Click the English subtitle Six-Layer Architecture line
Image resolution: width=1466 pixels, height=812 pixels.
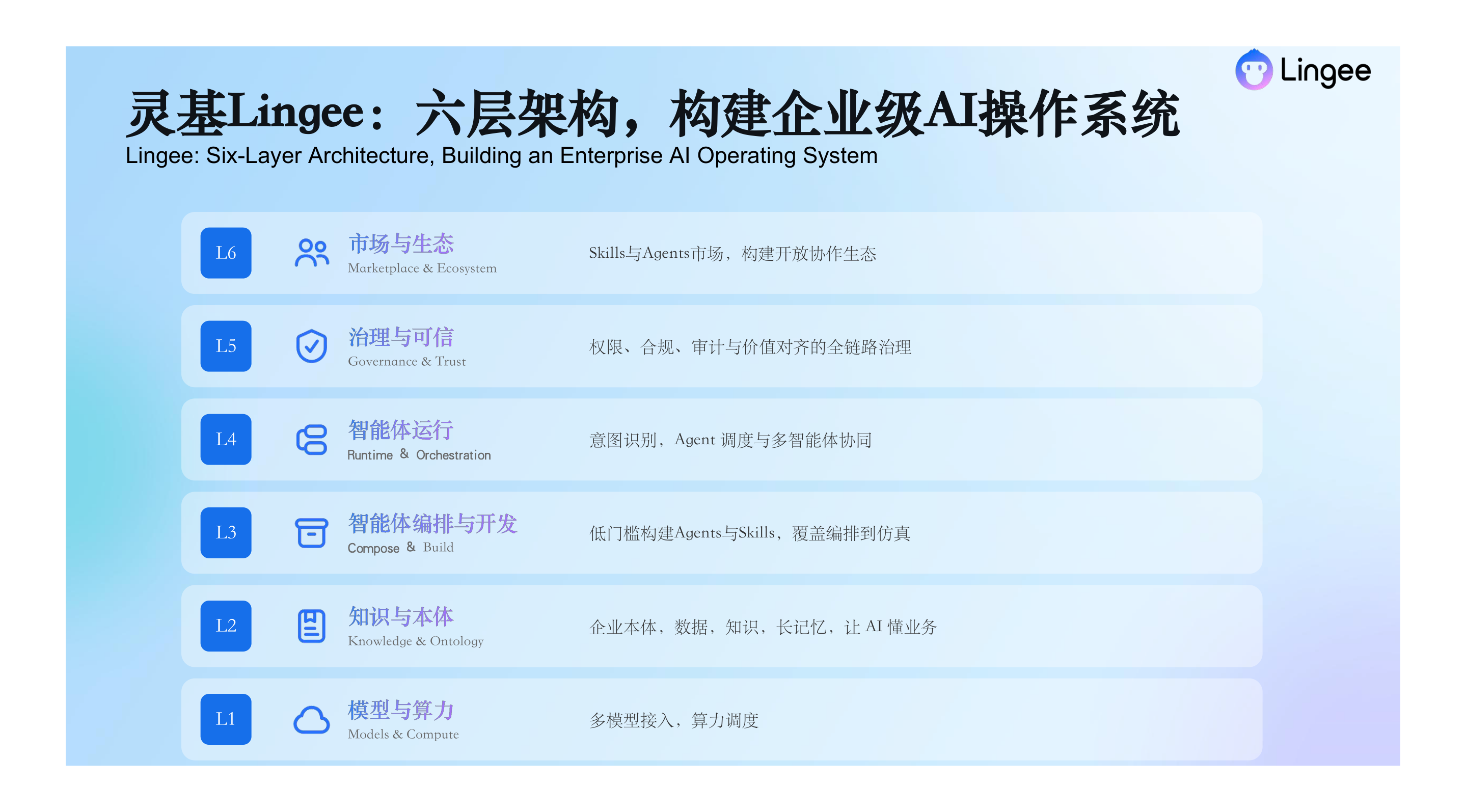[501, 155]
